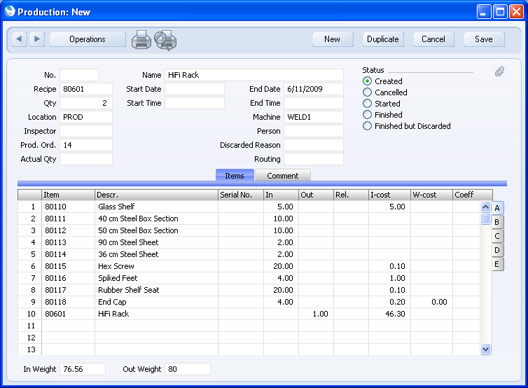The width and height of the screenshot is (528, 388).
Task: Click the Inspector field
Action: (x=86, y=131)
